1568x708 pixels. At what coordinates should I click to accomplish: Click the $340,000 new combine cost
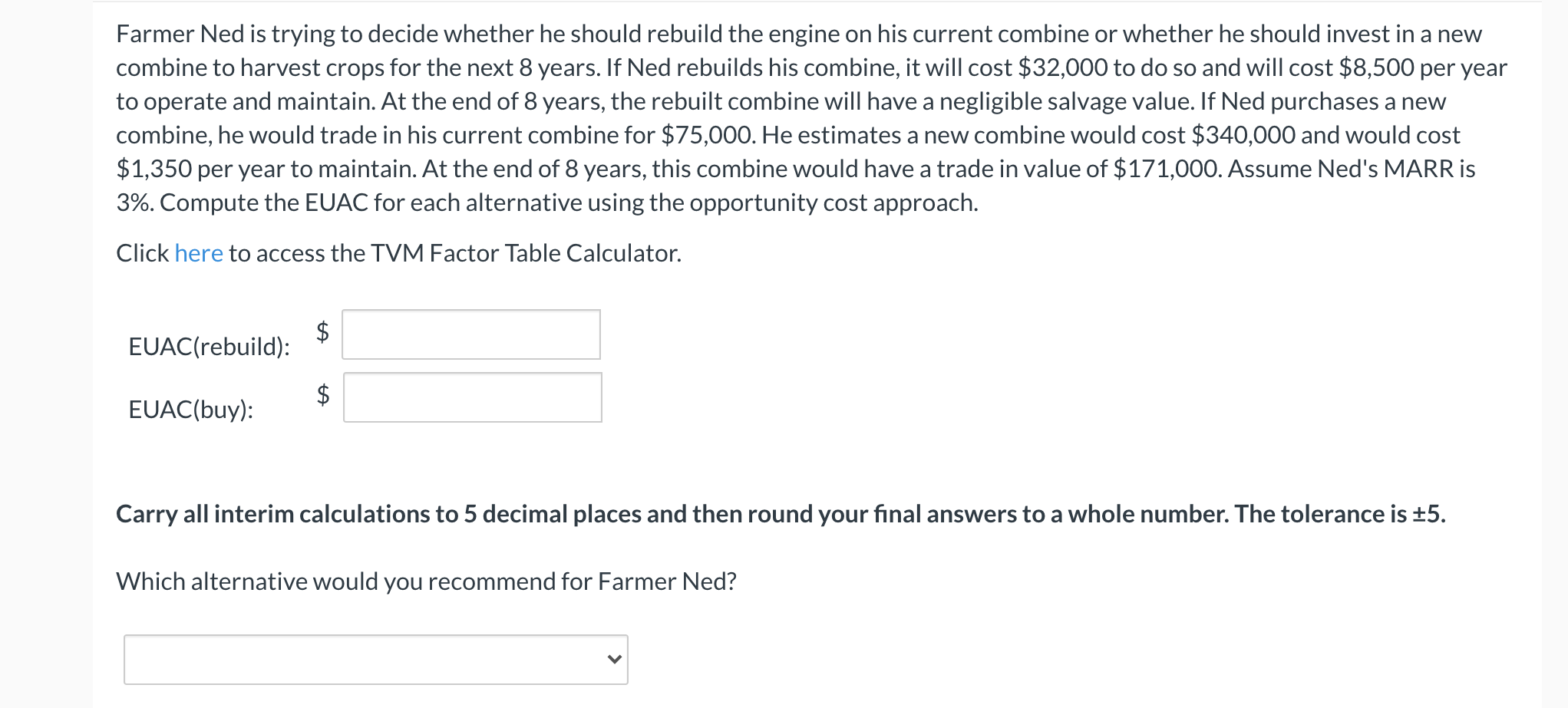1243,135
